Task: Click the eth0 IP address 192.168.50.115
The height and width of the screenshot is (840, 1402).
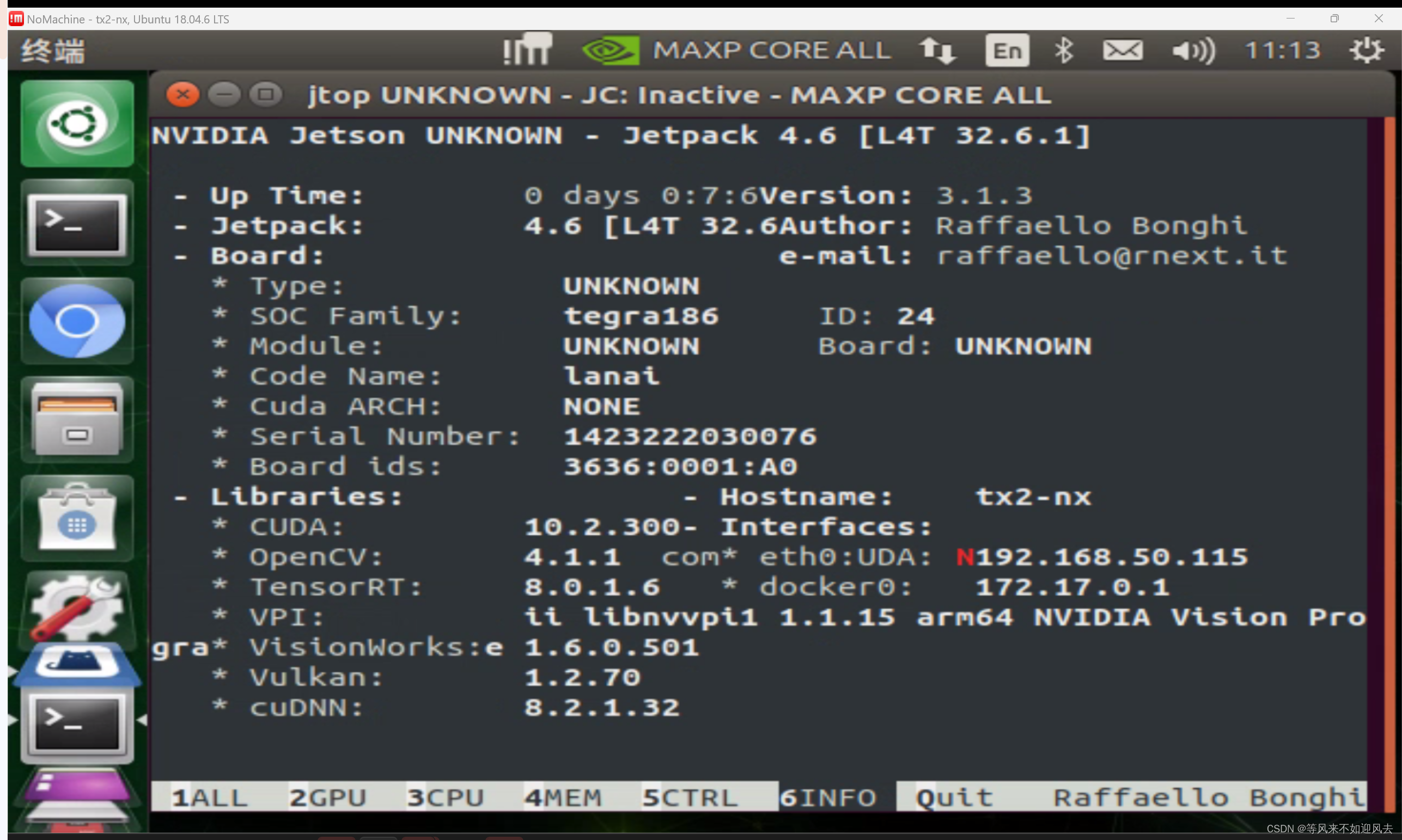Action: coord(1112,557)
